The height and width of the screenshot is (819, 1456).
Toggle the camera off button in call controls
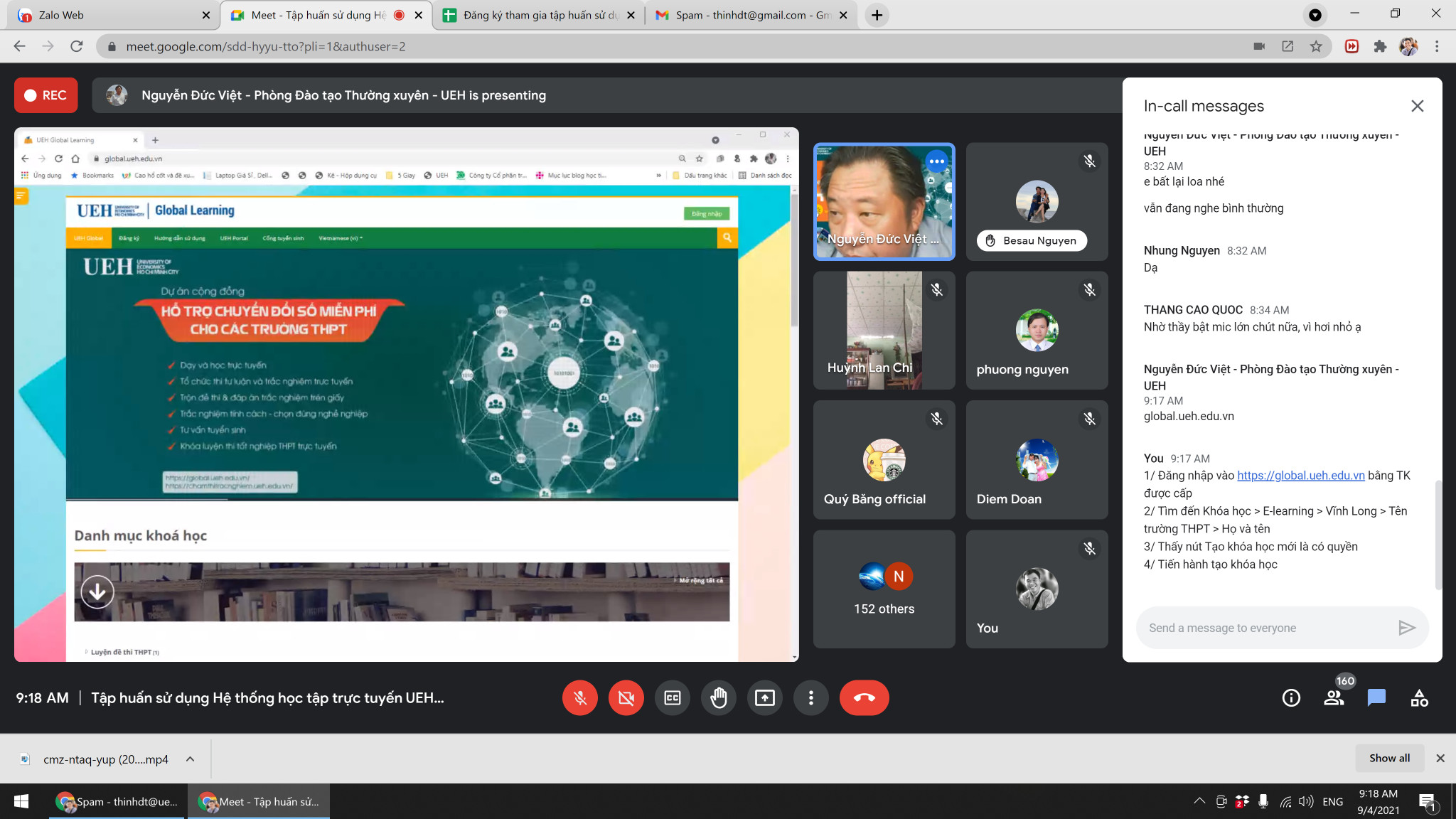pos(626,698)
